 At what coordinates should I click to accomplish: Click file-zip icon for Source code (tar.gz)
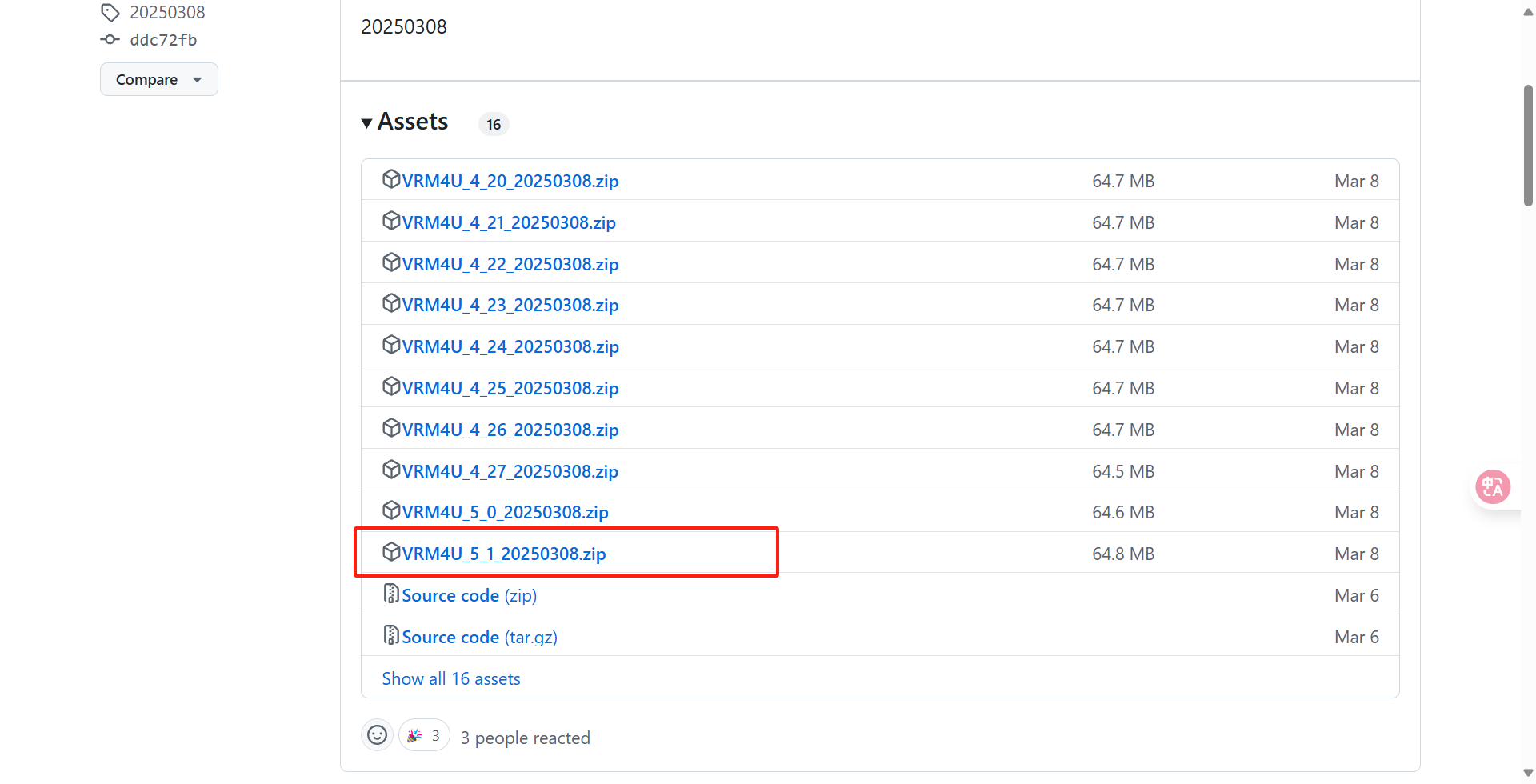[391, 635]
